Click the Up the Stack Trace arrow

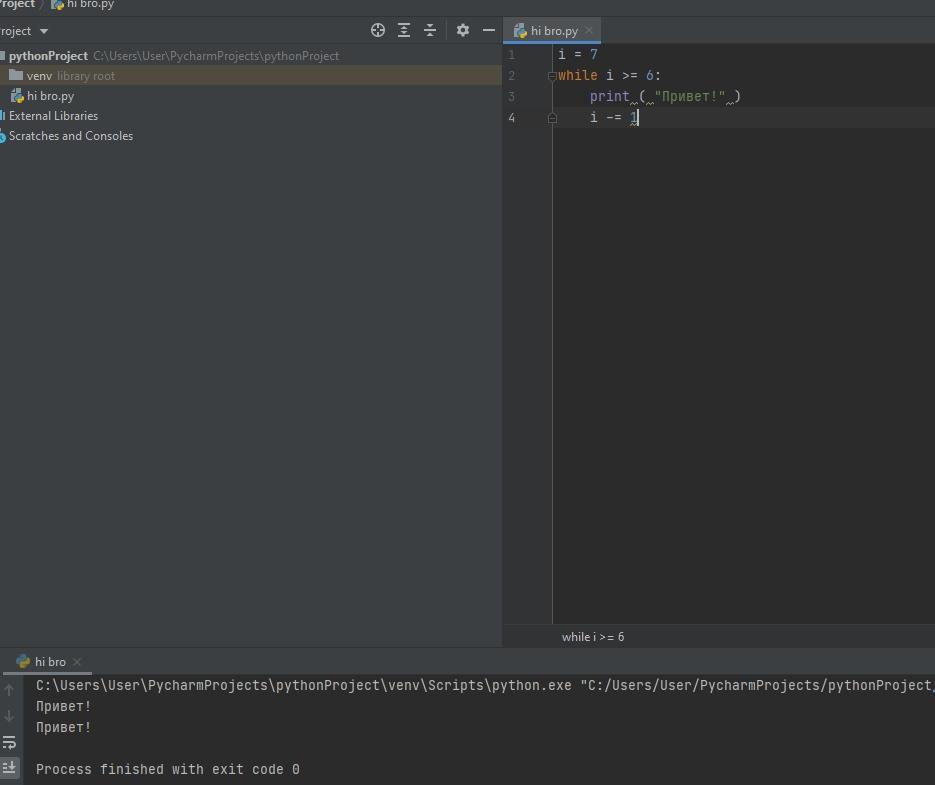tap(10, 690)
